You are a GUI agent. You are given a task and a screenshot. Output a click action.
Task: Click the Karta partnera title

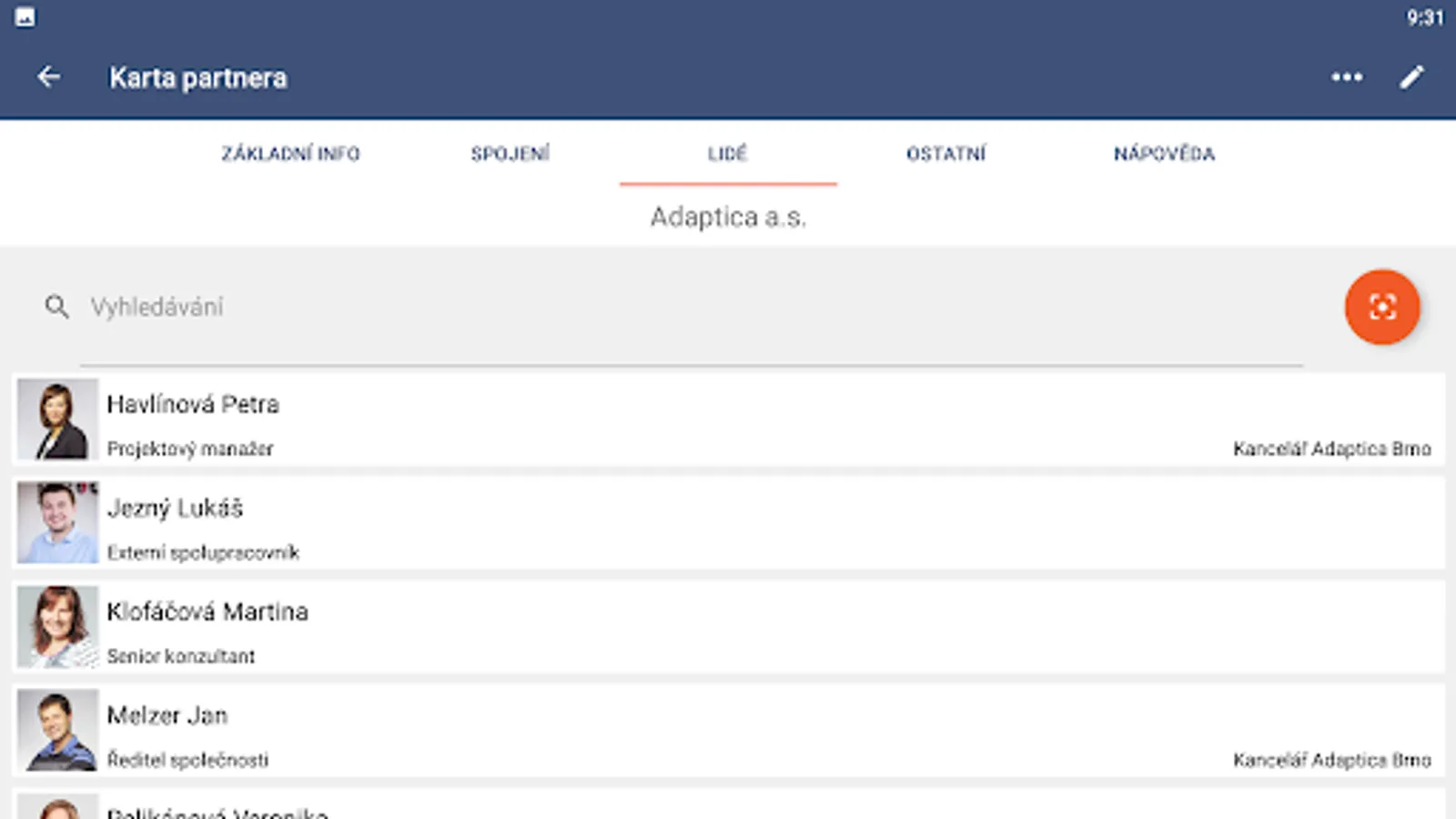click(198, 77)
